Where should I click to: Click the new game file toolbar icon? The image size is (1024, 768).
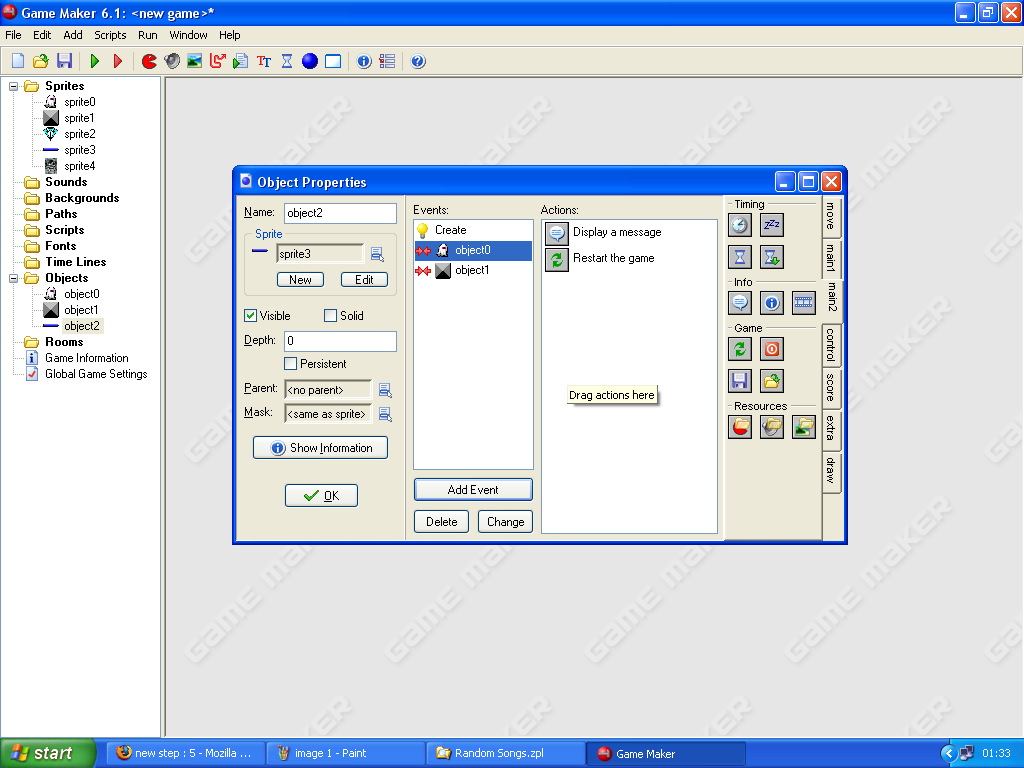click(18, 61)
